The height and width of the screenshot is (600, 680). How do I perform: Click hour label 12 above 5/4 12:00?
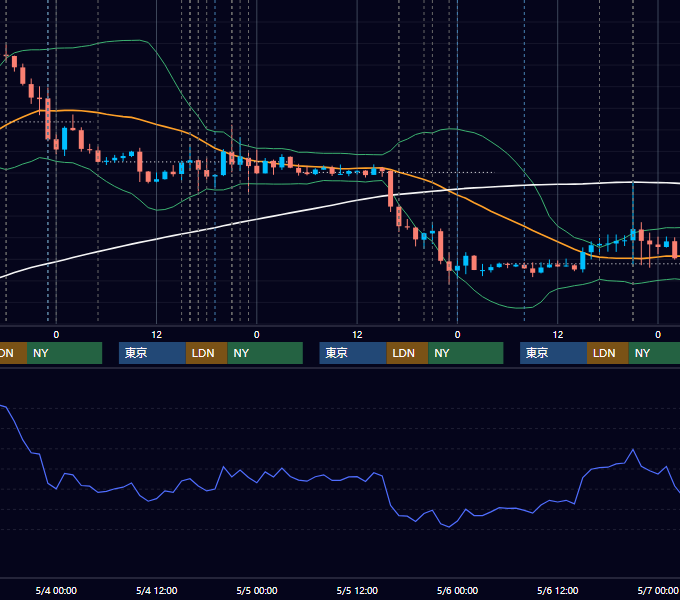click(157, 335)
